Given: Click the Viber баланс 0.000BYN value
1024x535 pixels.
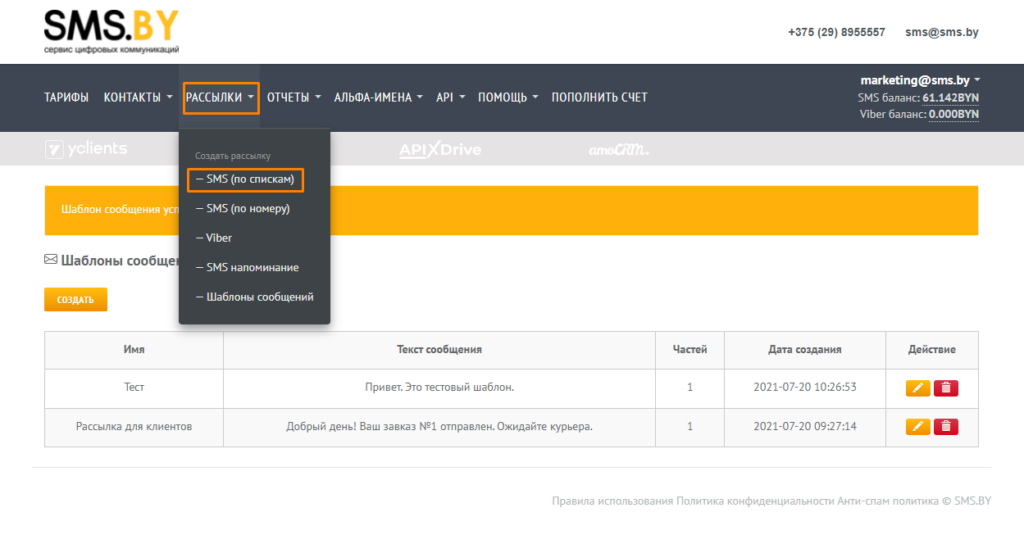Looking at the screenshot, I should point(953,114).
